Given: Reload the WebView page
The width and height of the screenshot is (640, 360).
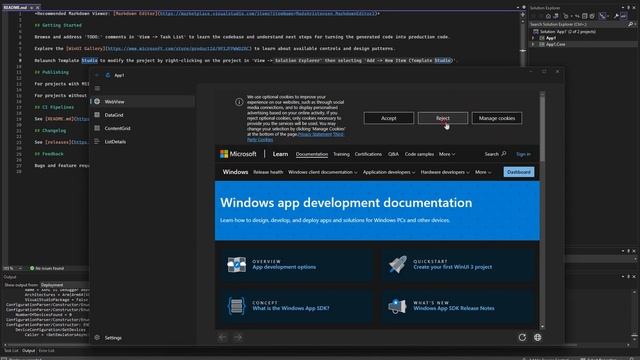Looking at the screenshot, I should point(522,338).
